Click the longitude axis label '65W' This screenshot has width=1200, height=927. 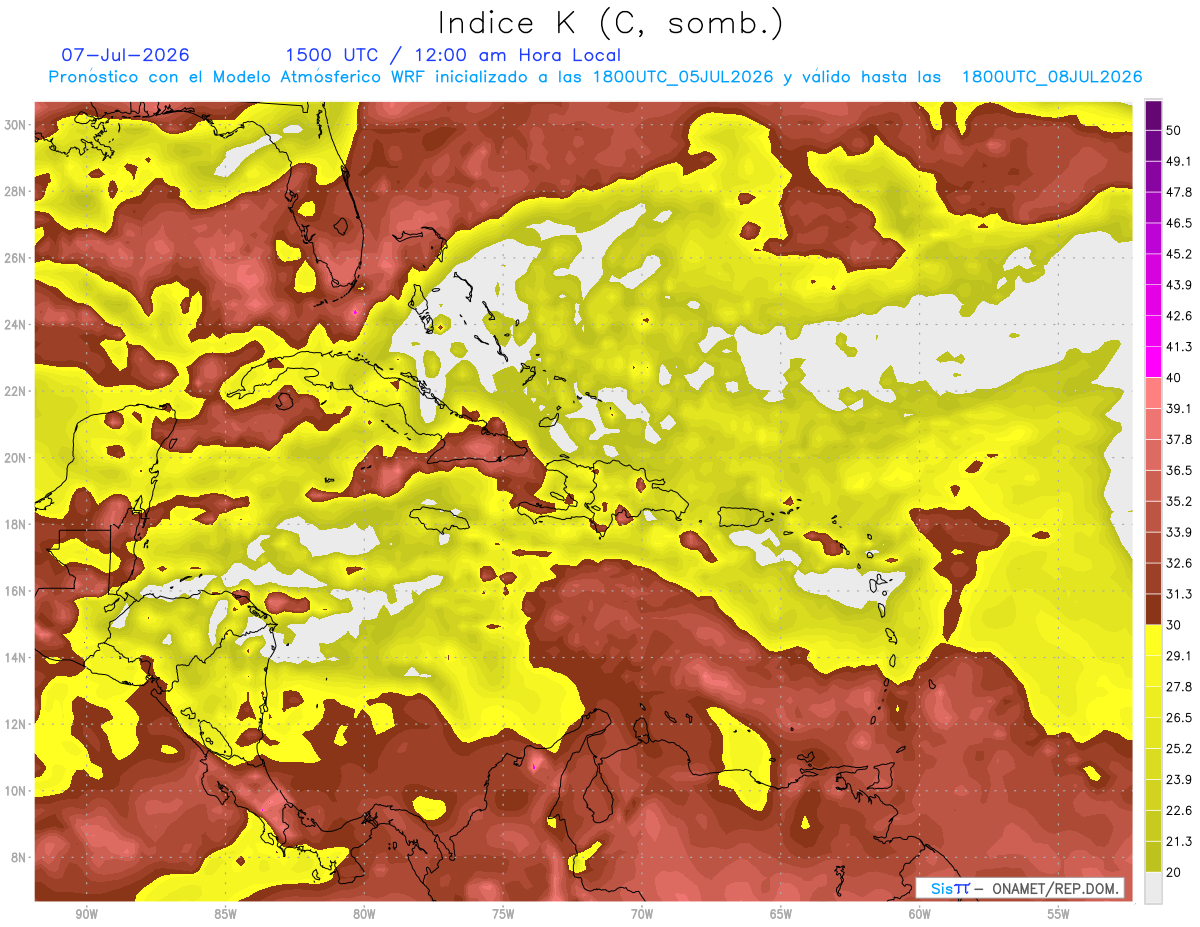pos(781,914)
